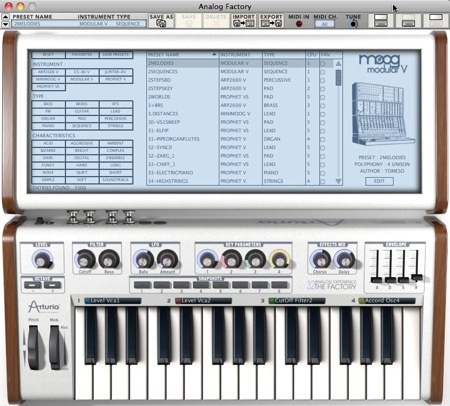450x406 pixels.
Task: Click the Moog Modular V synth thumbnail
Action: [x=383, y=113]
